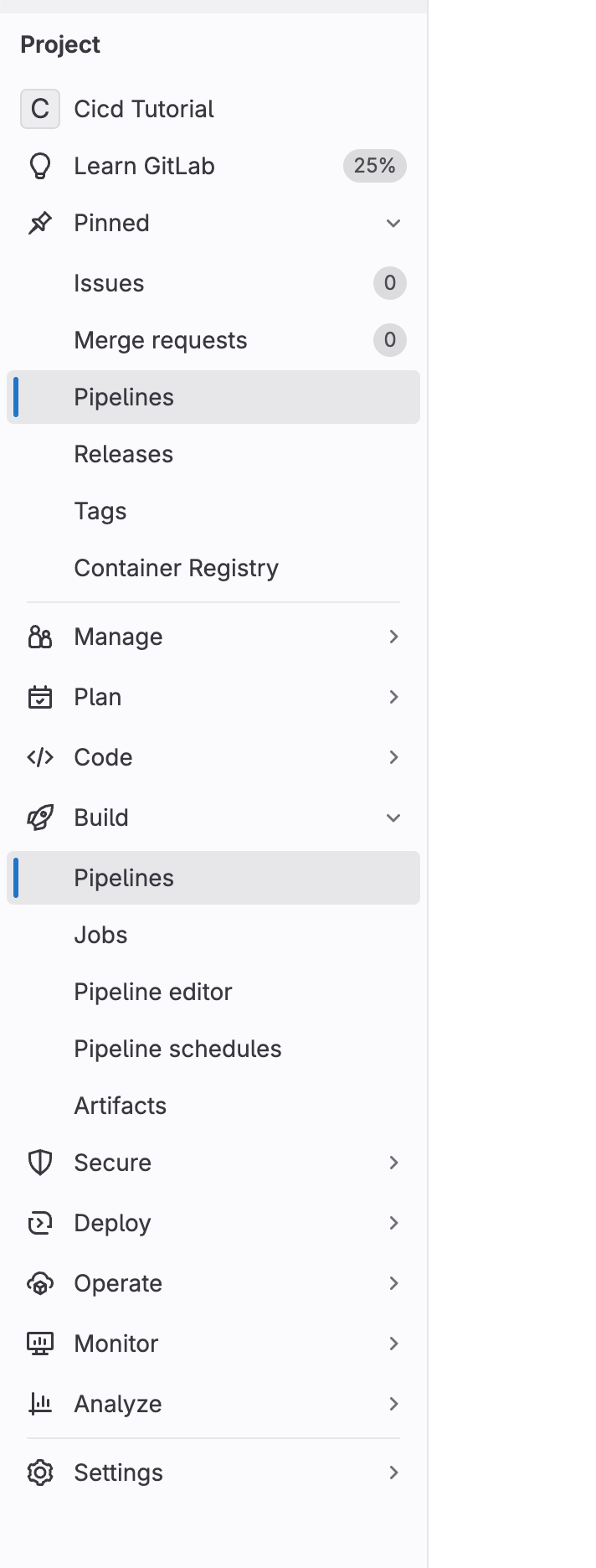Click the 25% Learn GitLab progress badge
The width and height of the screenshot is (596, 1568).
click(x=373, y=165)
